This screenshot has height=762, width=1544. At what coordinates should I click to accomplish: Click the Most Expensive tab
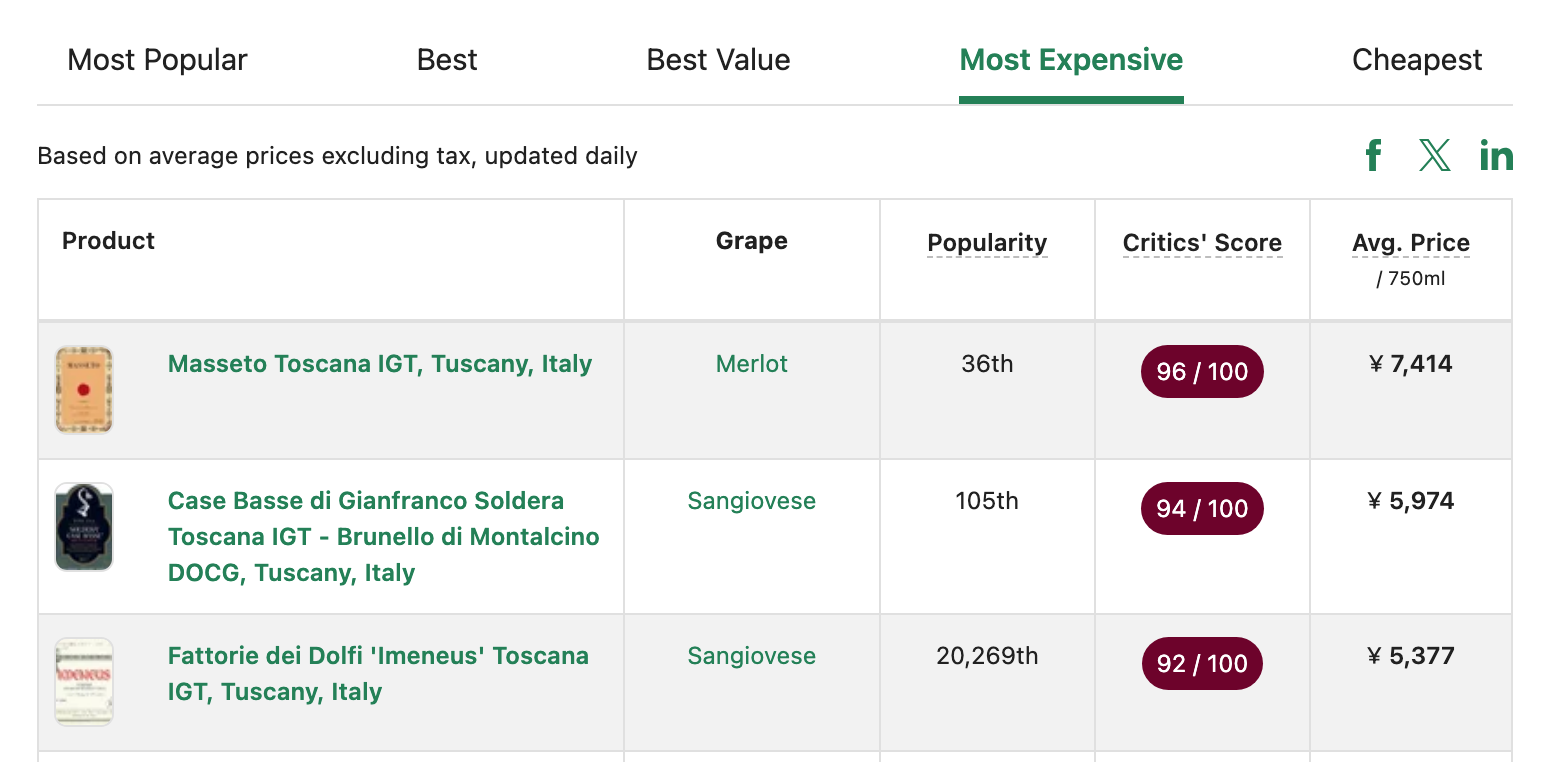[1071, 60]
